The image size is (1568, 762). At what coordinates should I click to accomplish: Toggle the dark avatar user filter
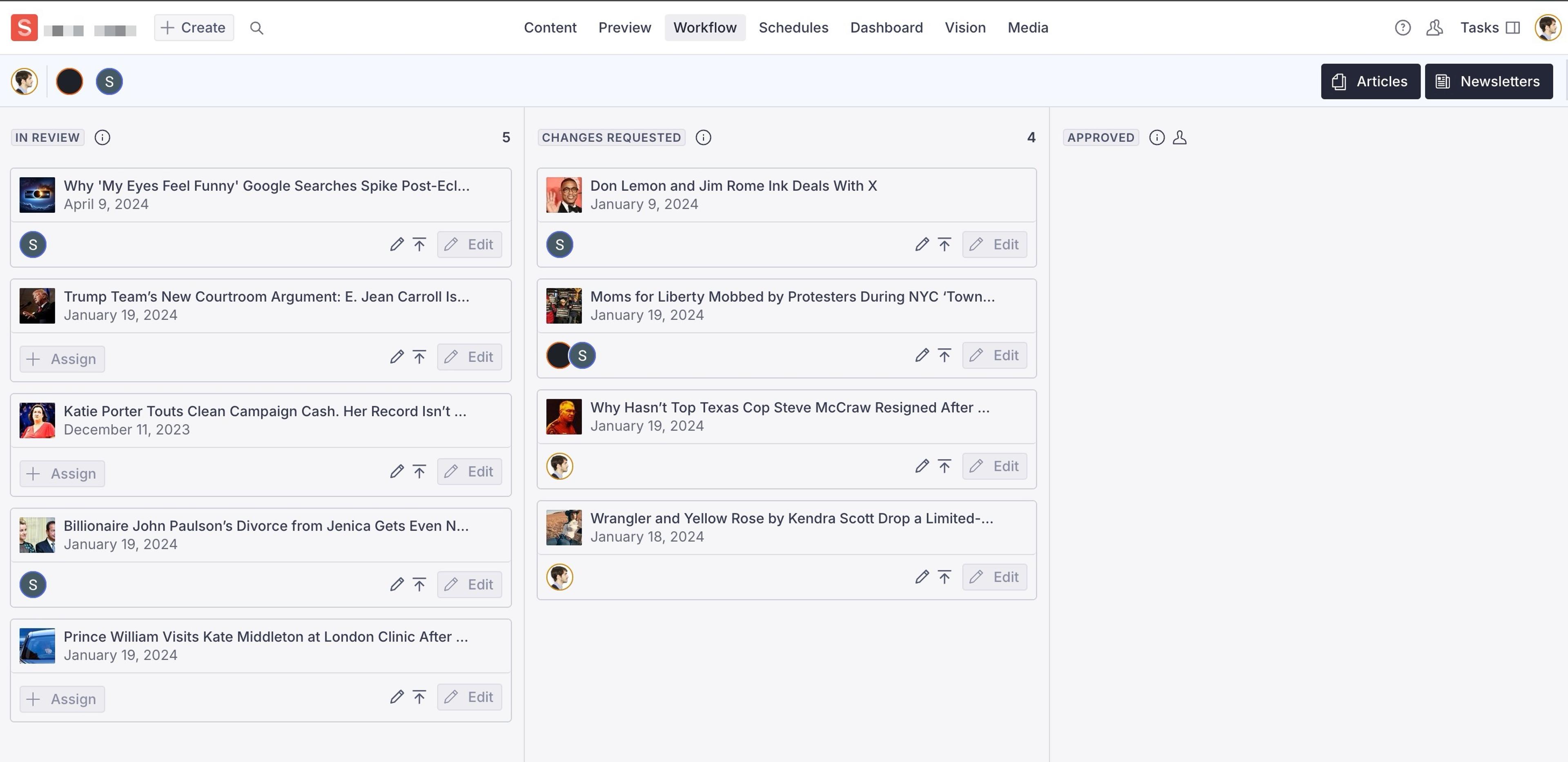(x=69, y=82)
